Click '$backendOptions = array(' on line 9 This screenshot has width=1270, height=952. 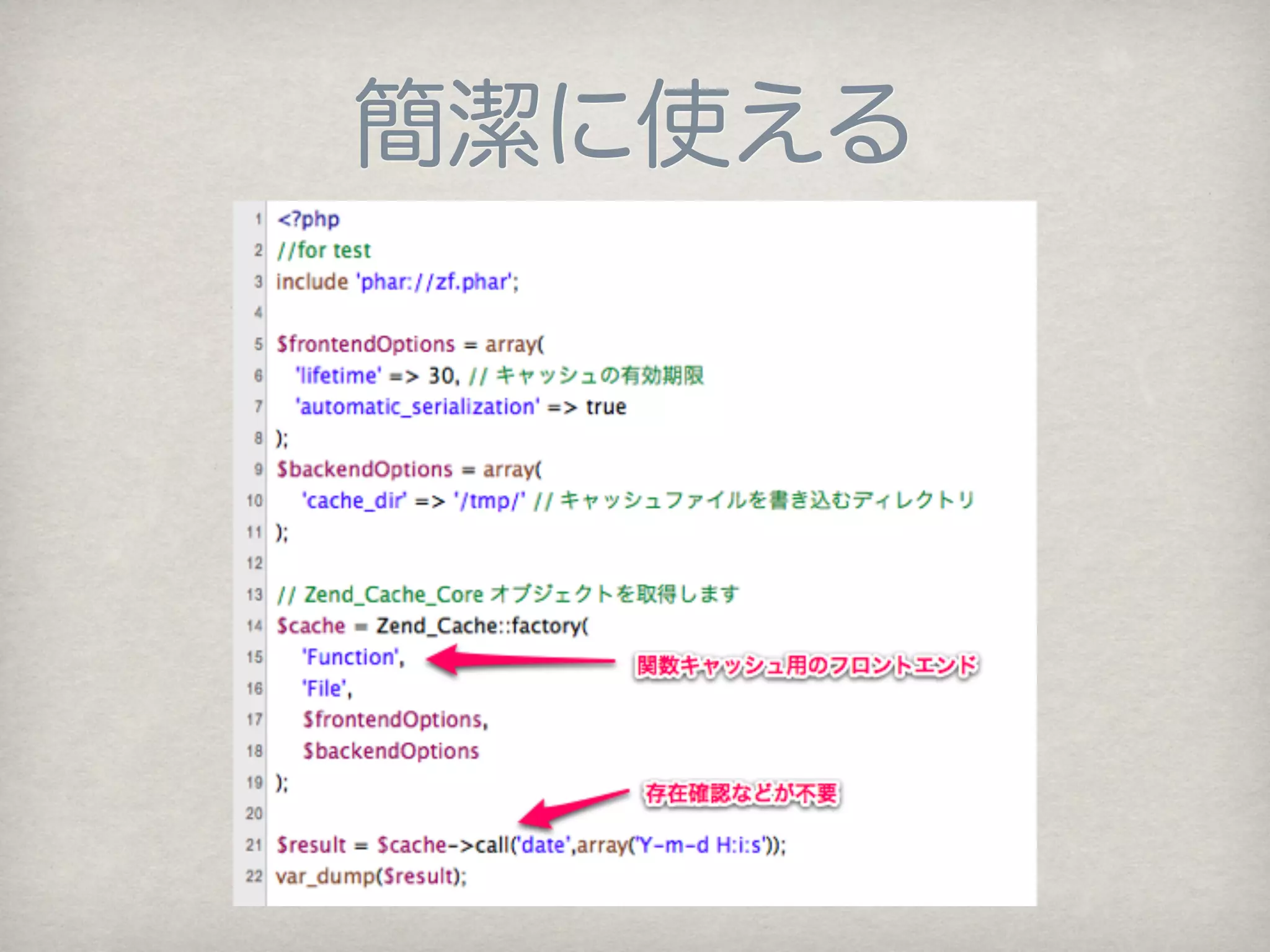click(409, 470)
